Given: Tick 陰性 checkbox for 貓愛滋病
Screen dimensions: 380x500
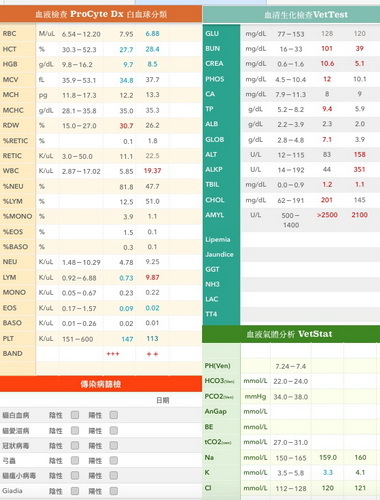Looking at the screenshot, I should coord(75,430).
